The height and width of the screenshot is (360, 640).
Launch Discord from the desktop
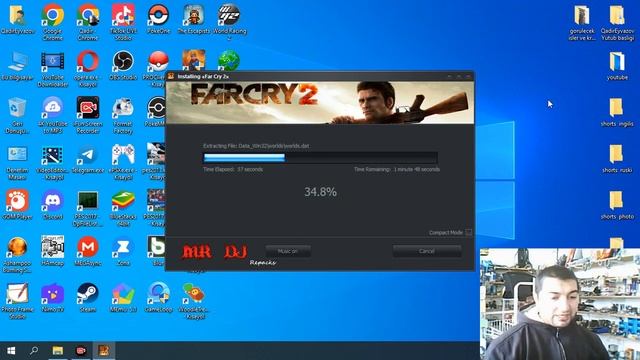[x=53, y=205]
